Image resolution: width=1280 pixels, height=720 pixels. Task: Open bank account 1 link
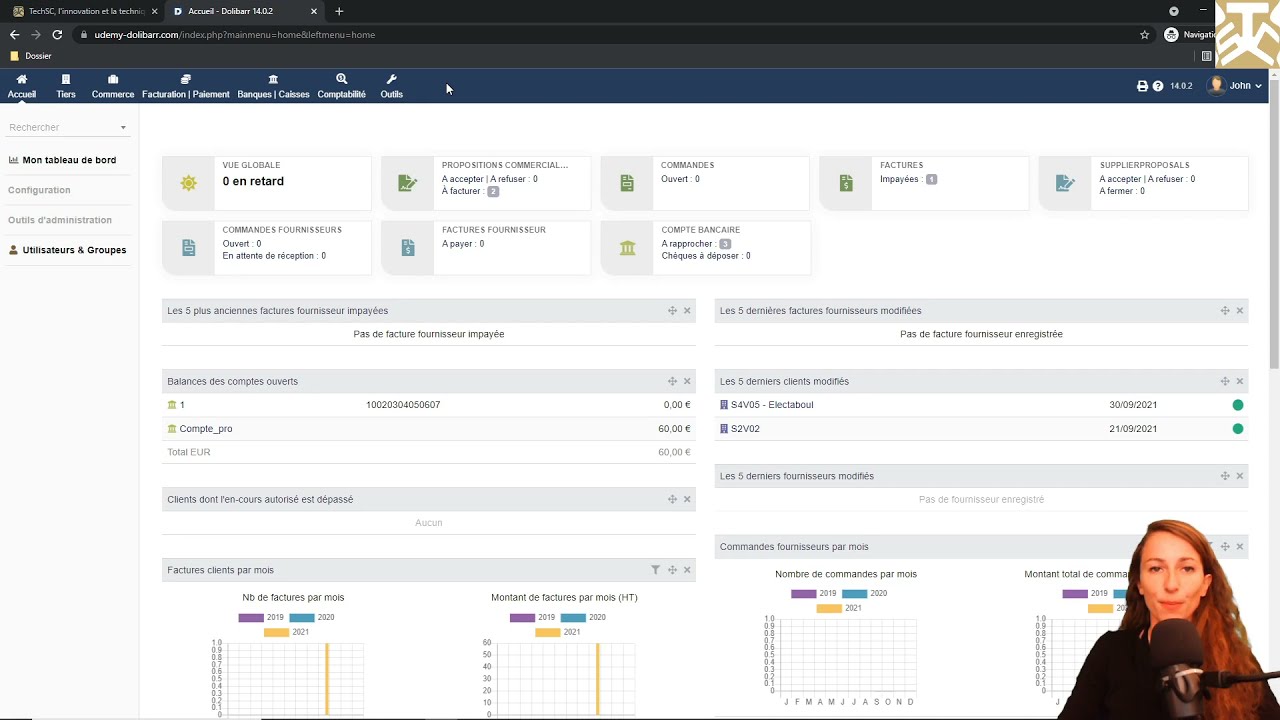(176, 405)
